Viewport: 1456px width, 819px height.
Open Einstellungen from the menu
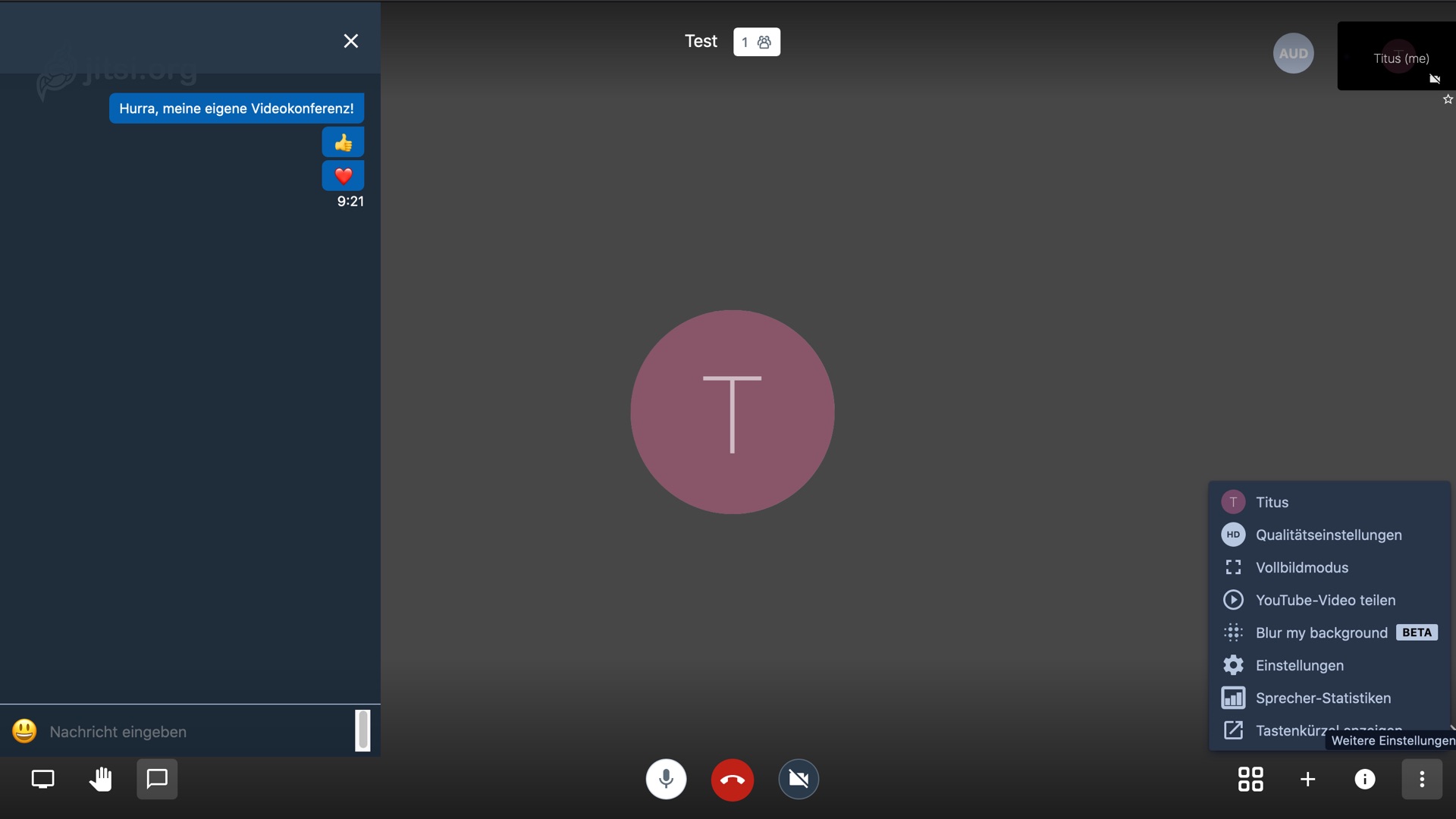click(x=1299, y=666)
